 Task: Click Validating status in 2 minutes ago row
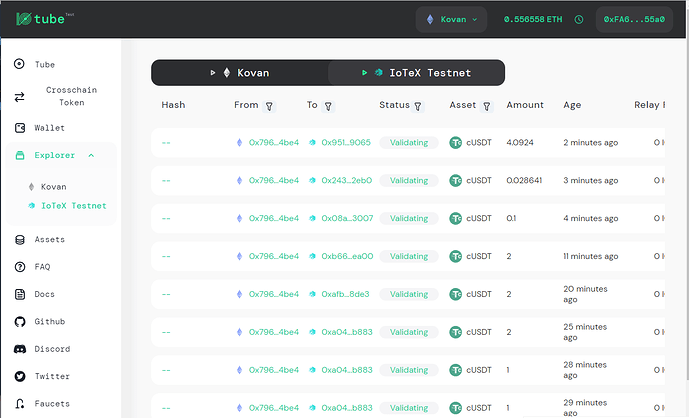coord(409,142)
